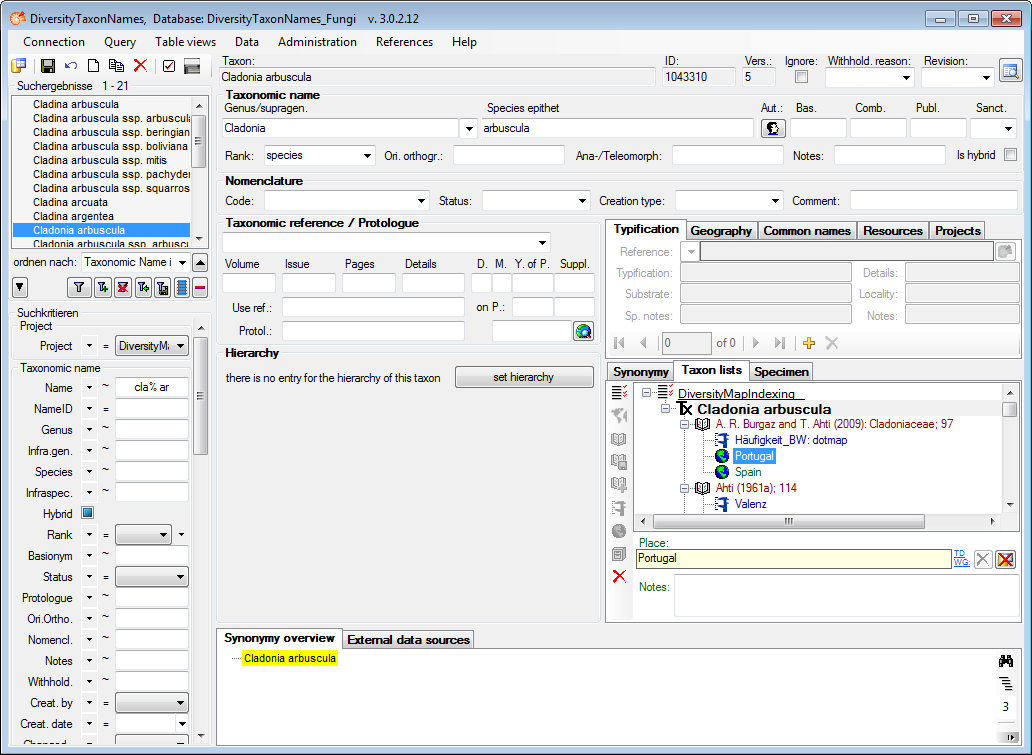Open the author lookup icon next to Aut.
Viewport: 1032px width, 755px height.
pos(773,128)
